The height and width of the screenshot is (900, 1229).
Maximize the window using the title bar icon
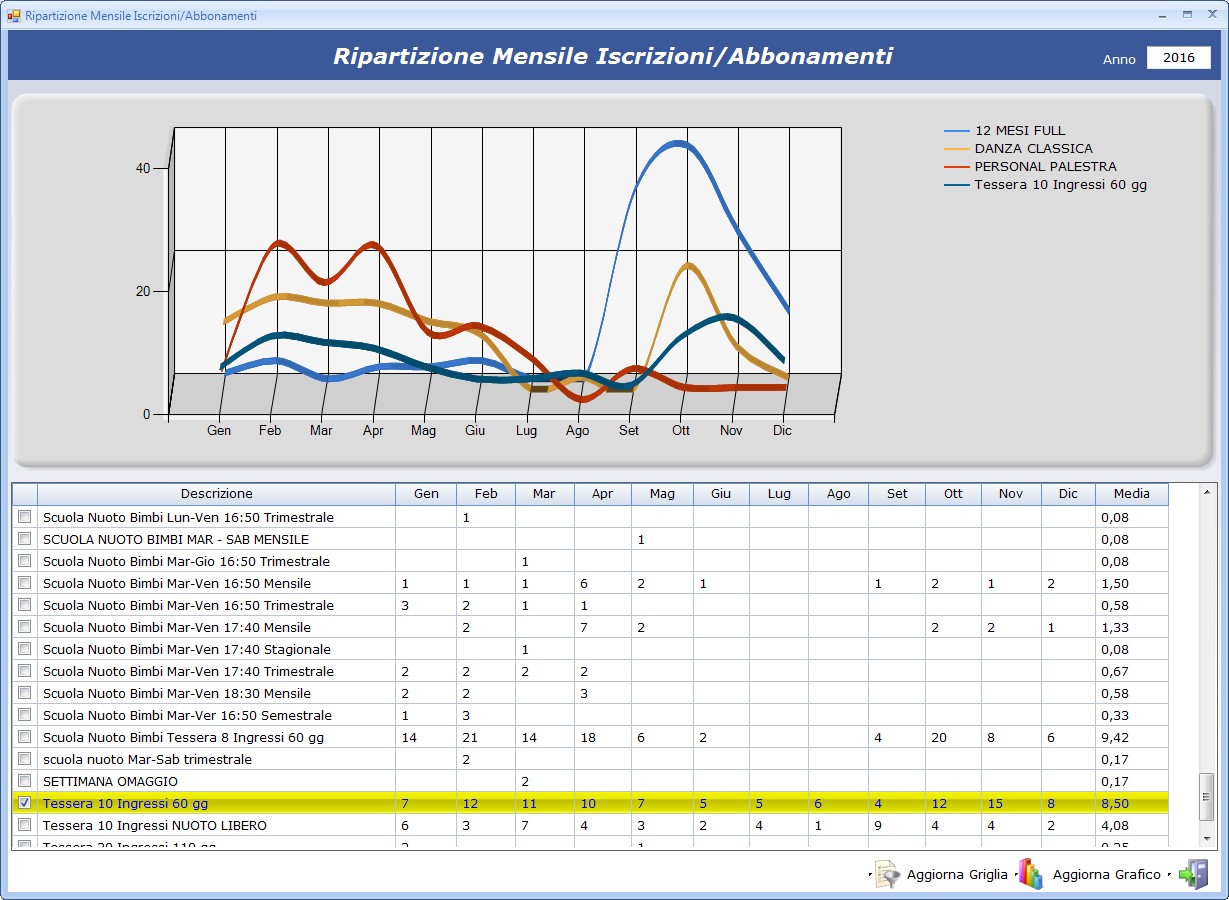click(1187, 15)
